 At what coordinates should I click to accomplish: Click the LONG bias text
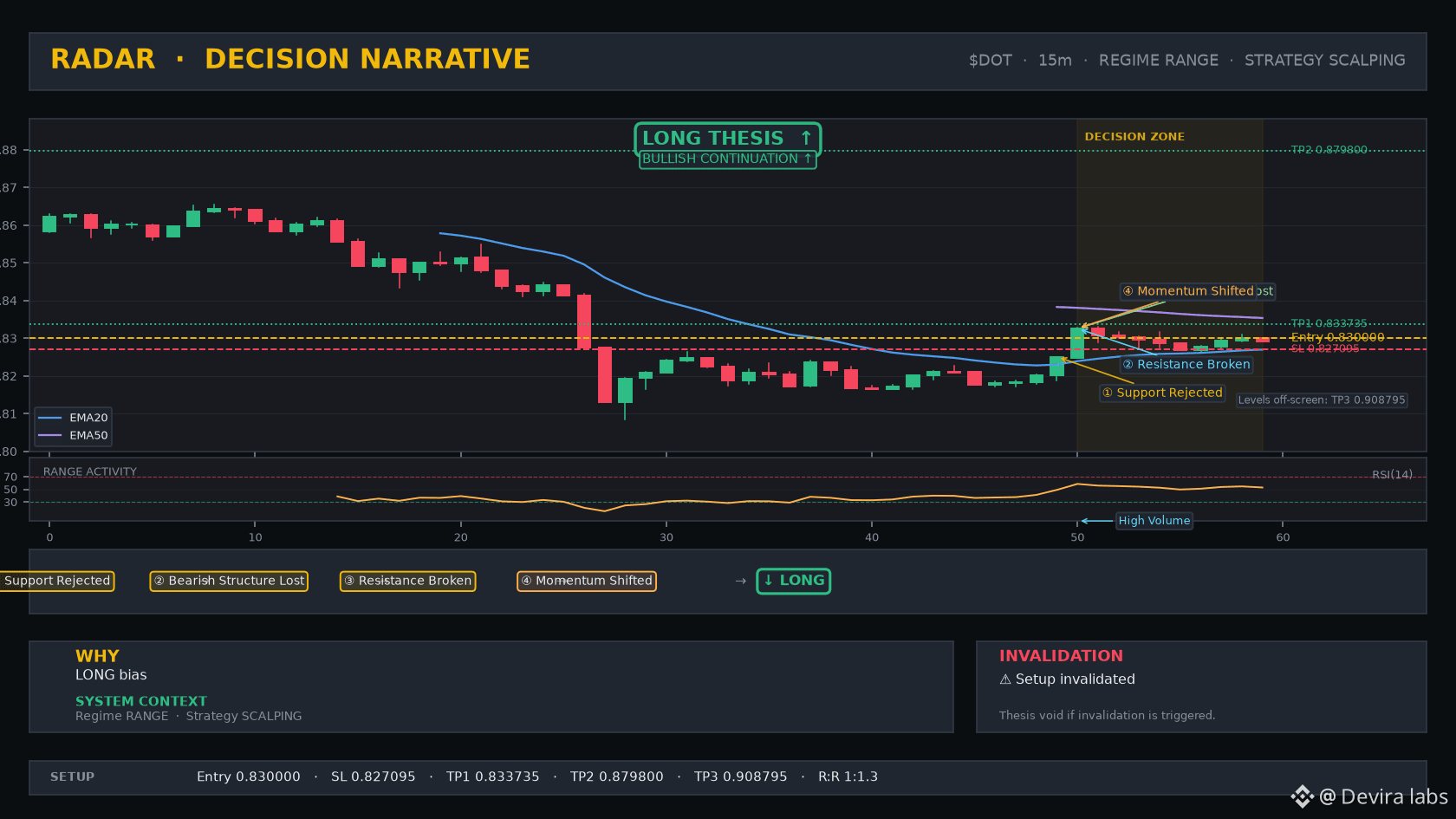(x=111, y=675)
